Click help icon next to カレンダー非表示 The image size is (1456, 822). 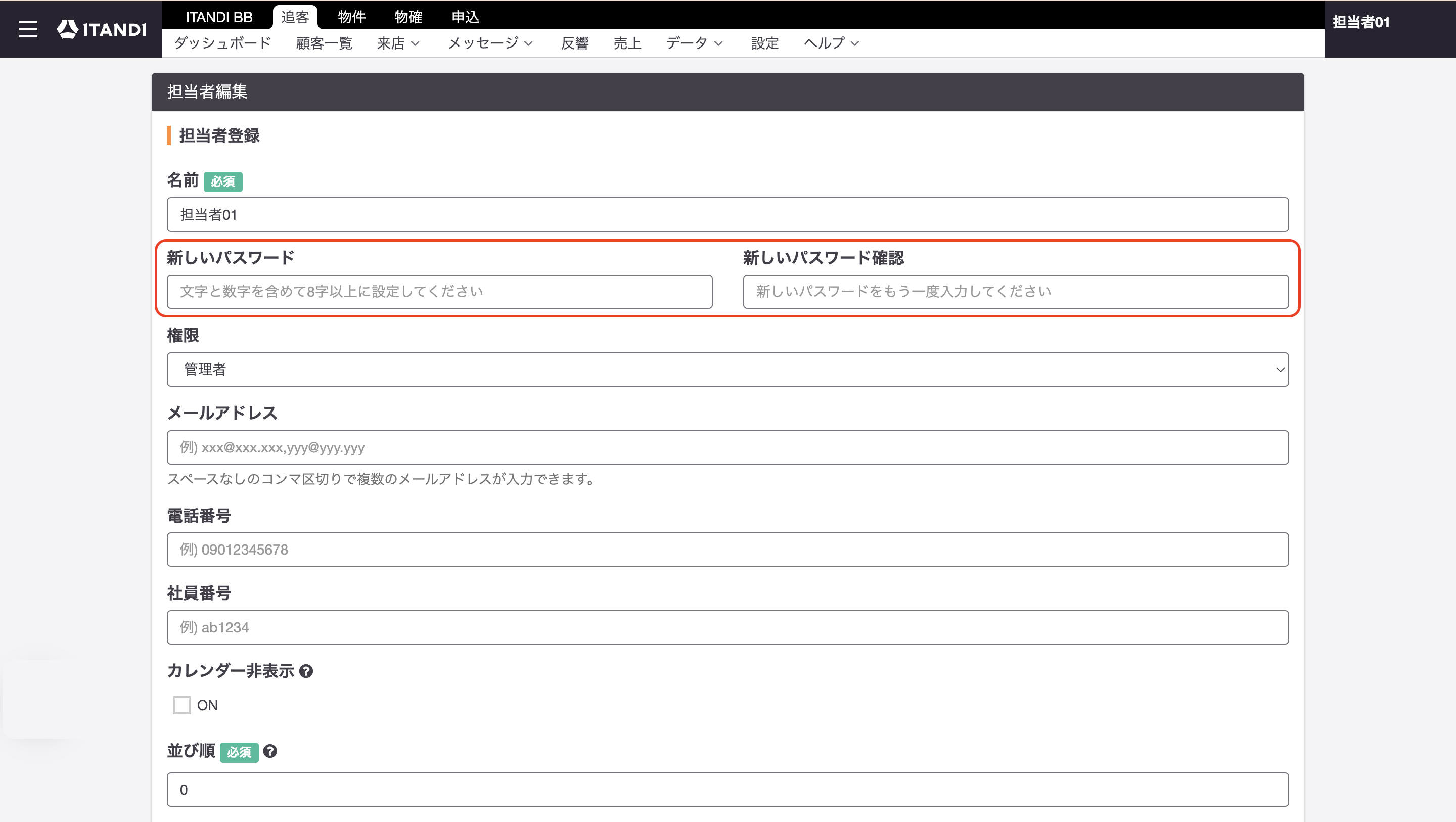tap(306, 671)
